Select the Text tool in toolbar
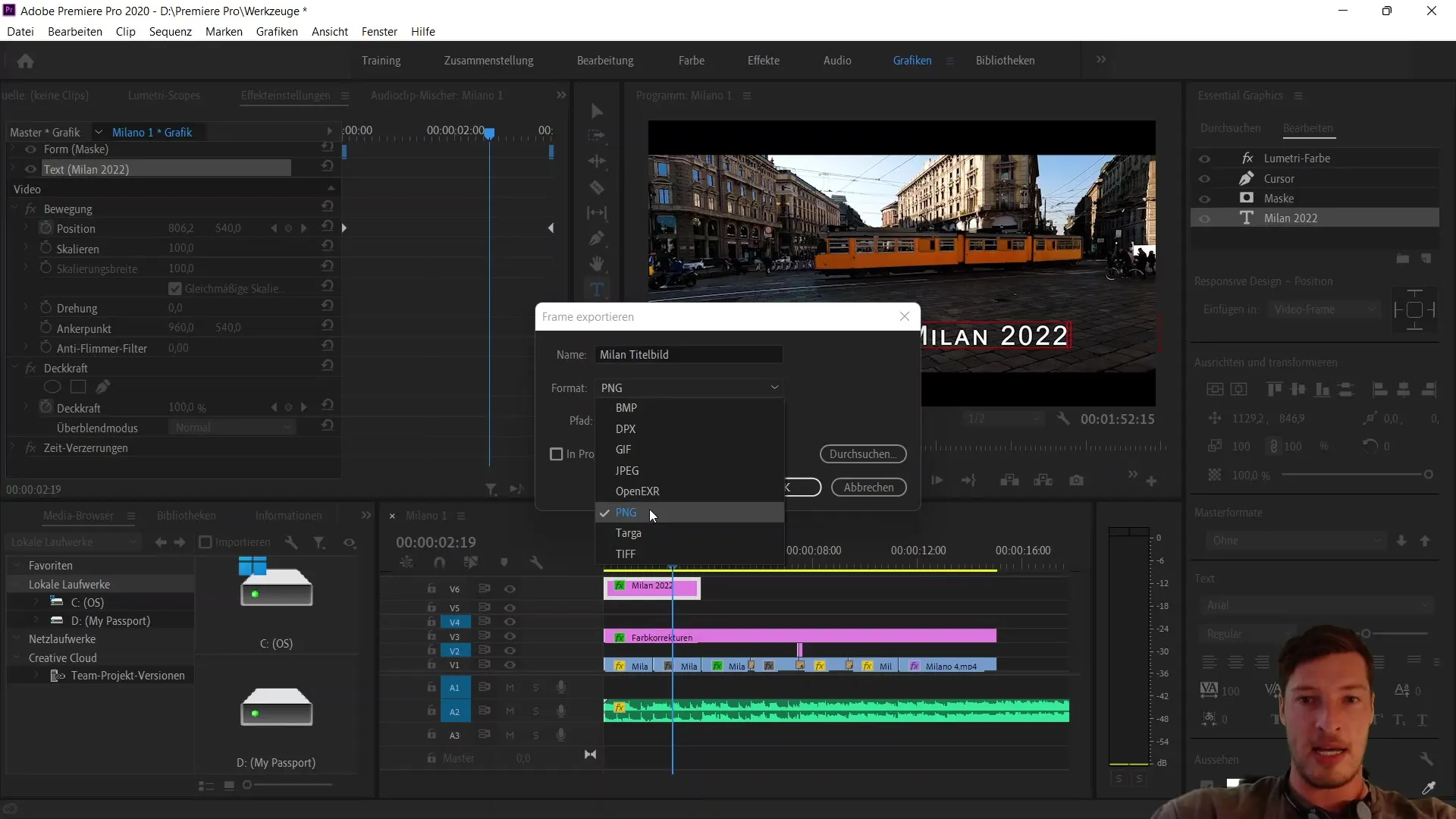The width and height of the screenshot is (1456, 819). pyautogui.click(x=596, y=291)
